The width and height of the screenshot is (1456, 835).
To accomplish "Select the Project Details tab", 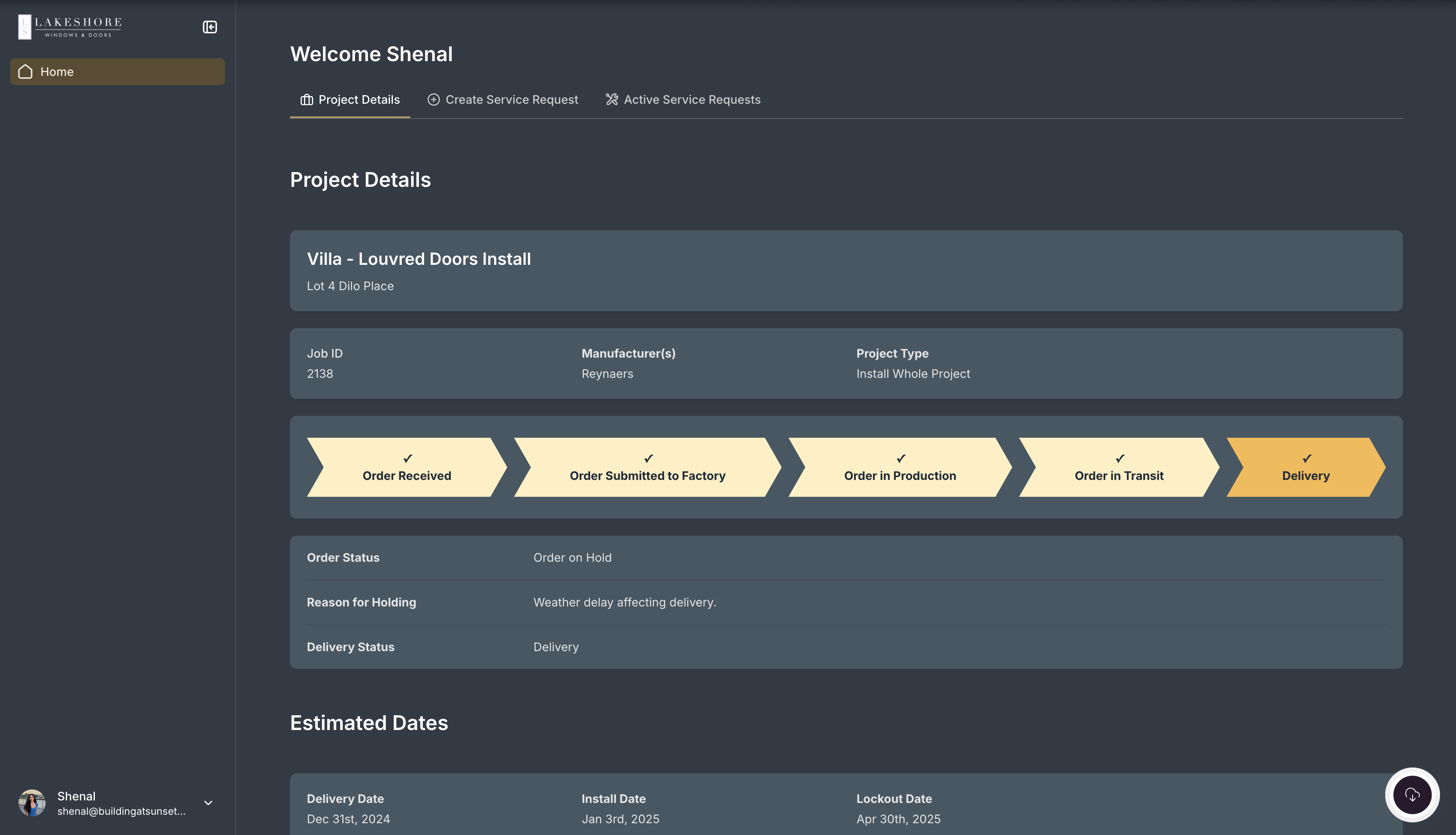I will point(359,99).
